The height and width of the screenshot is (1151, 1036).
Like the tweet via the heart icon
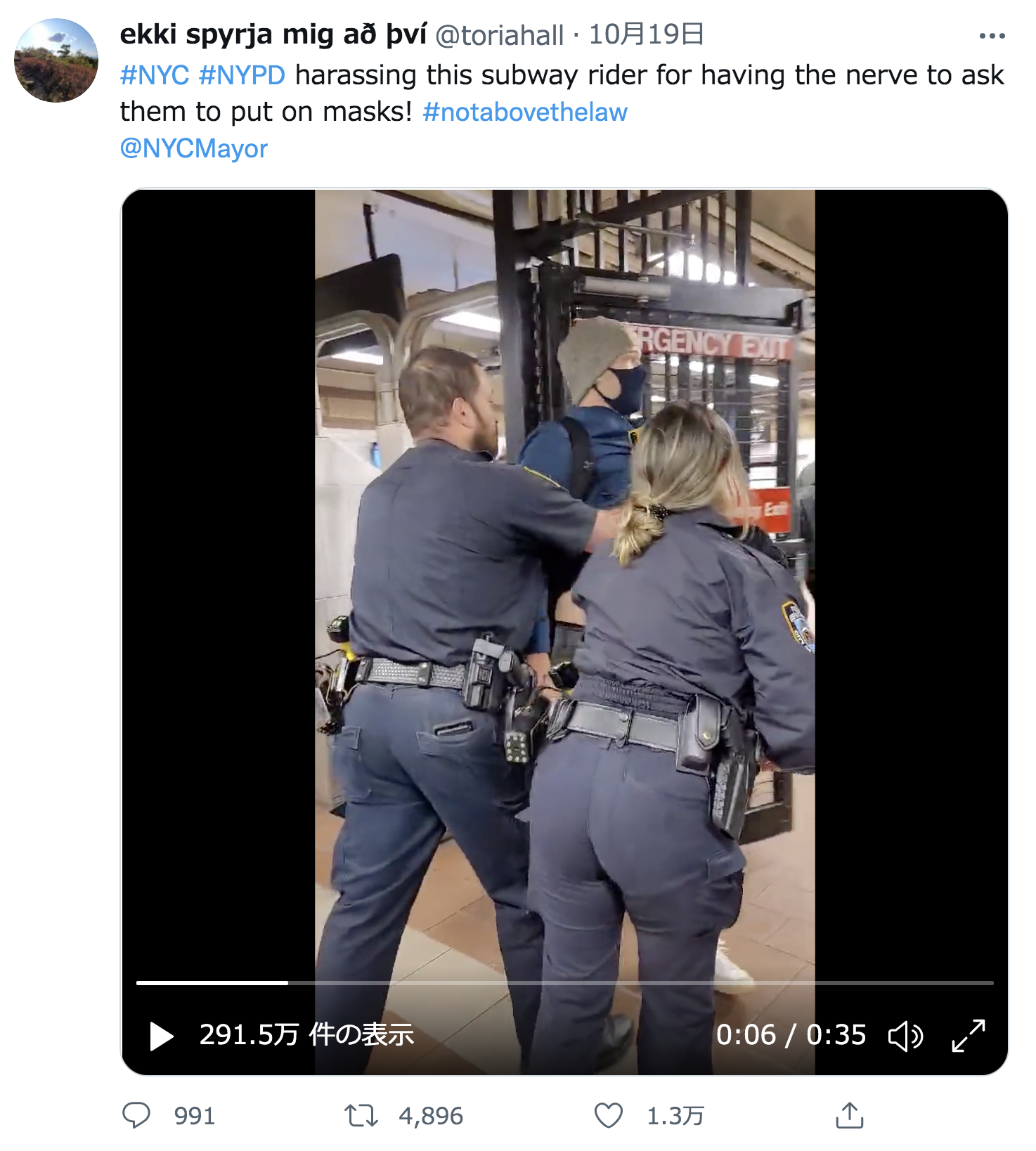point(609,1115)
